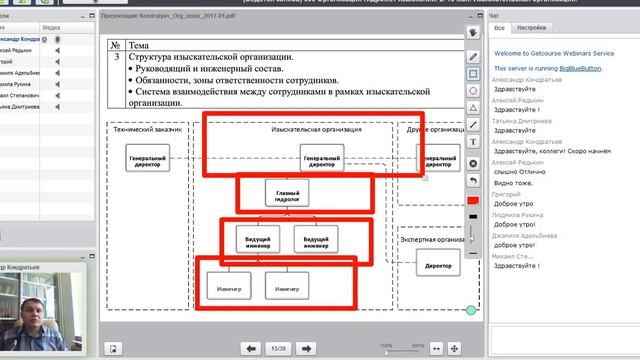Open slide selector showing 15/39
This screenshot has height=360, width=640.
tap(278, 349)
